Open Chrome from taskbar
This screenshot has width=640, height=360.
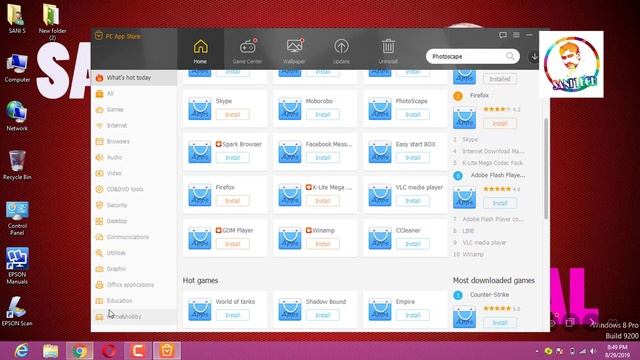coord(80,351)
